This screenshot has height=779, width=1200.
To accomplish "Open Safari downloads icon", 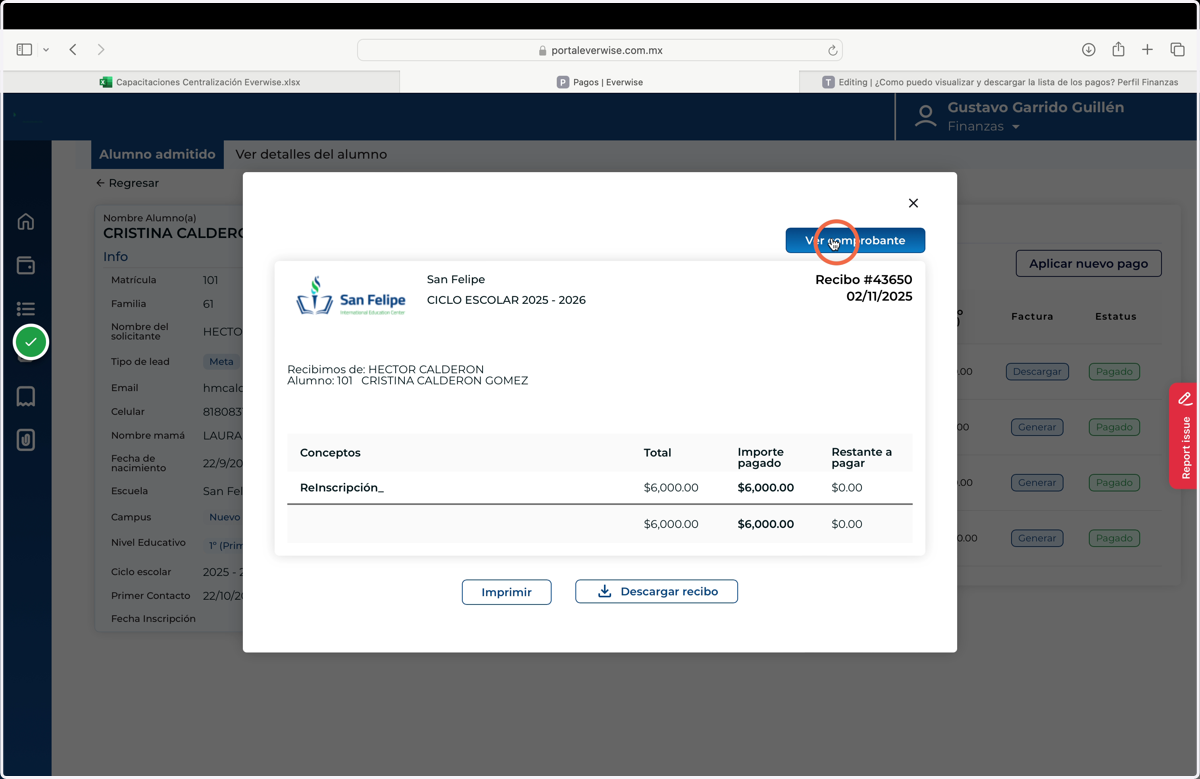I will point(1089,50).
